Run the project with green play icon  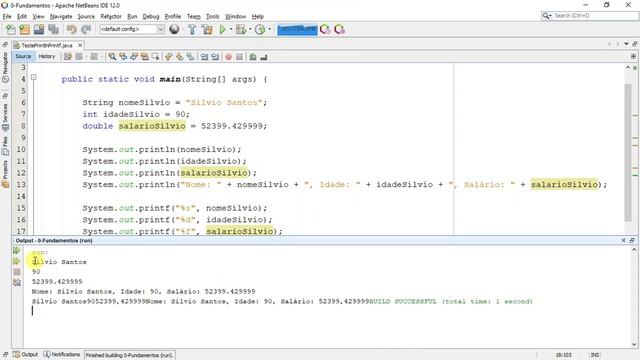pyautogui.click(x=222, y=29)
